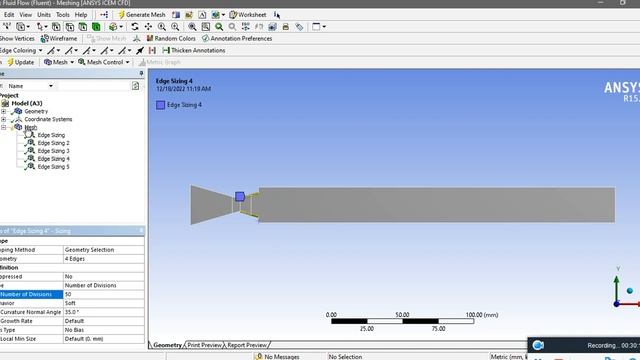Viewport: 640px width, 360px height.
Task: Toggle Thicken Annotations
Action: pos(193,50)
